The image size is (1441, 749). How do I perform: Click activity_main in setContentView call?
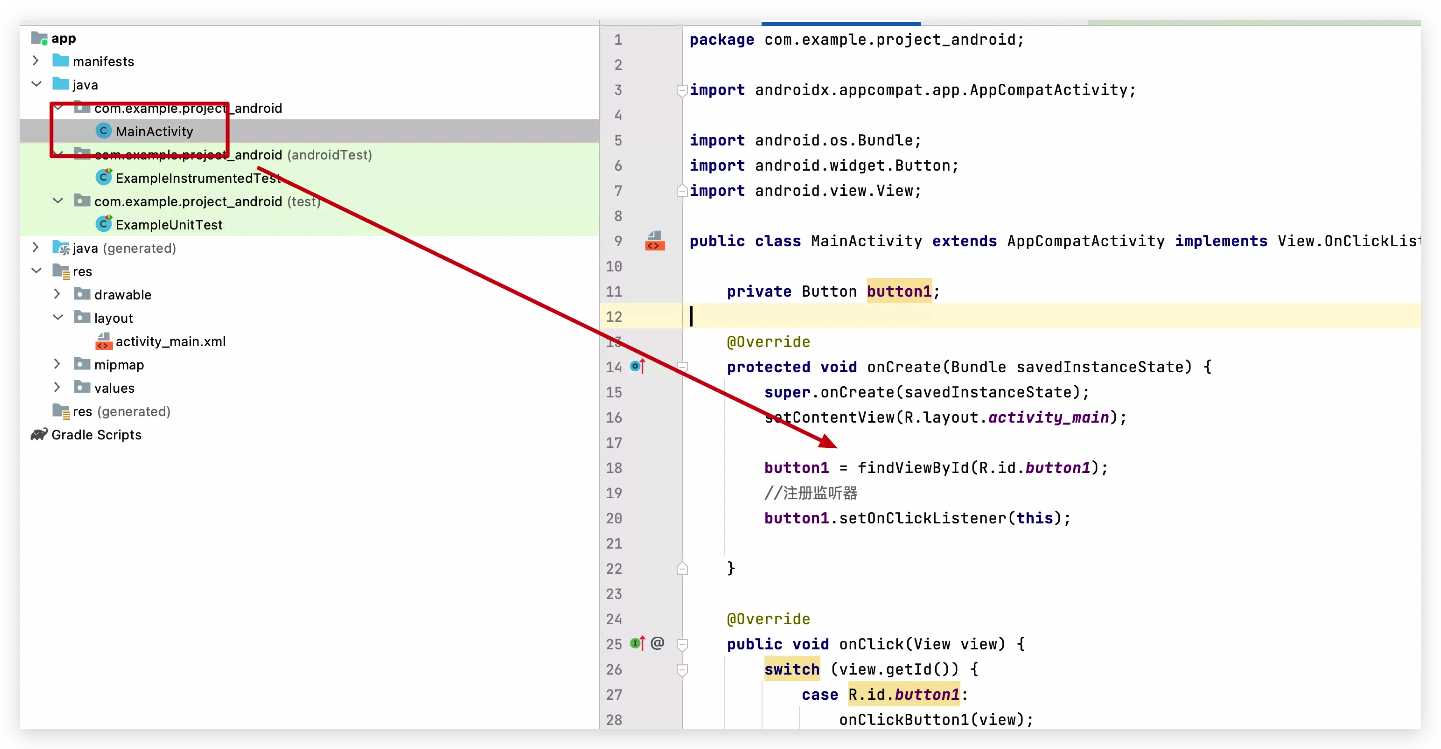tap(1049, 418)
